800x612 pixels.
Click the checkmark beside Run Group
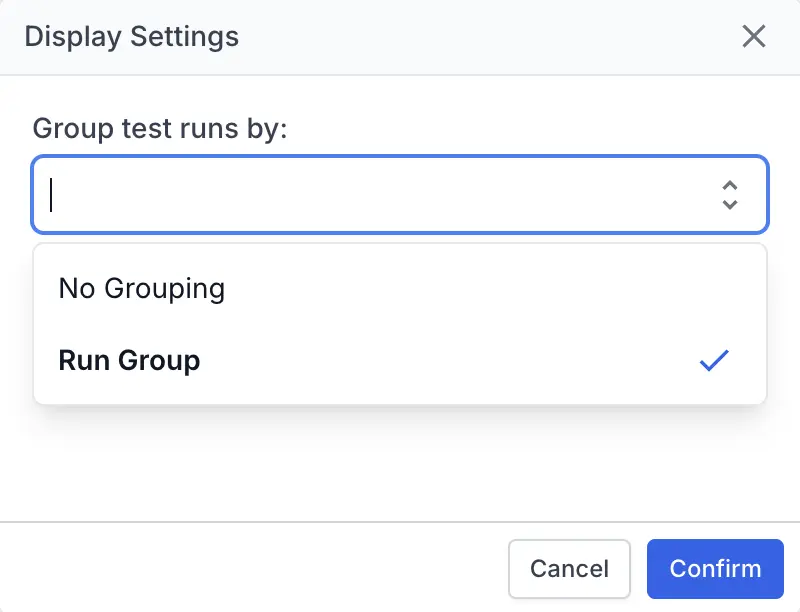click(x=715, y=360)
